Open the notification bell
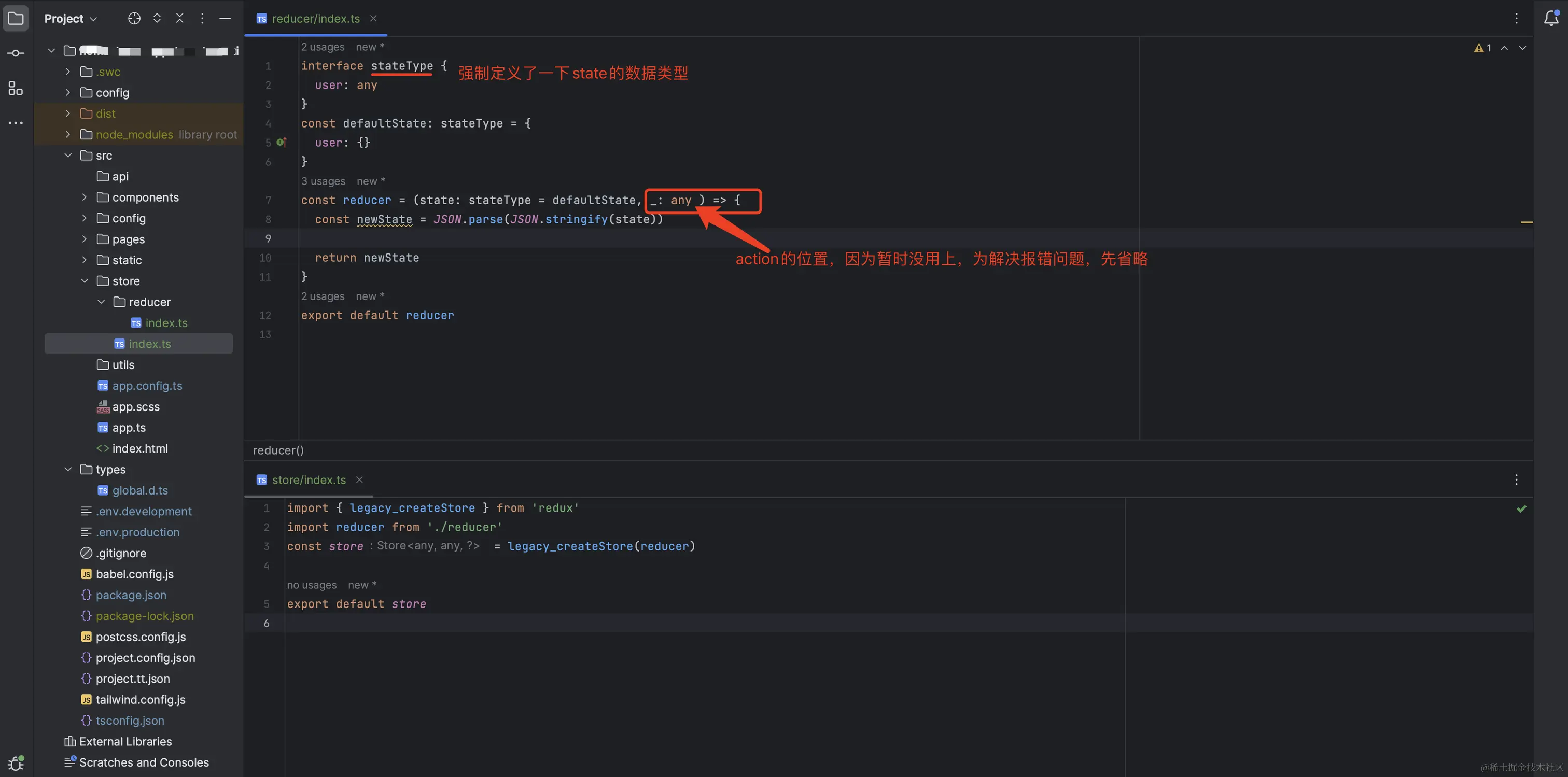The image size is (1568, 777). tap(1550, 18)
